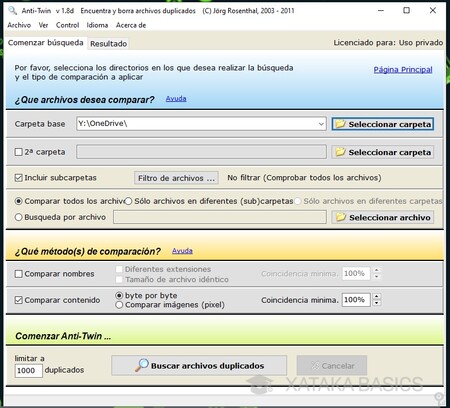The width and height of the screenshot is (450, 408).
Task: Start Buscar archivos duplicados
Action: tap(199, 366)
